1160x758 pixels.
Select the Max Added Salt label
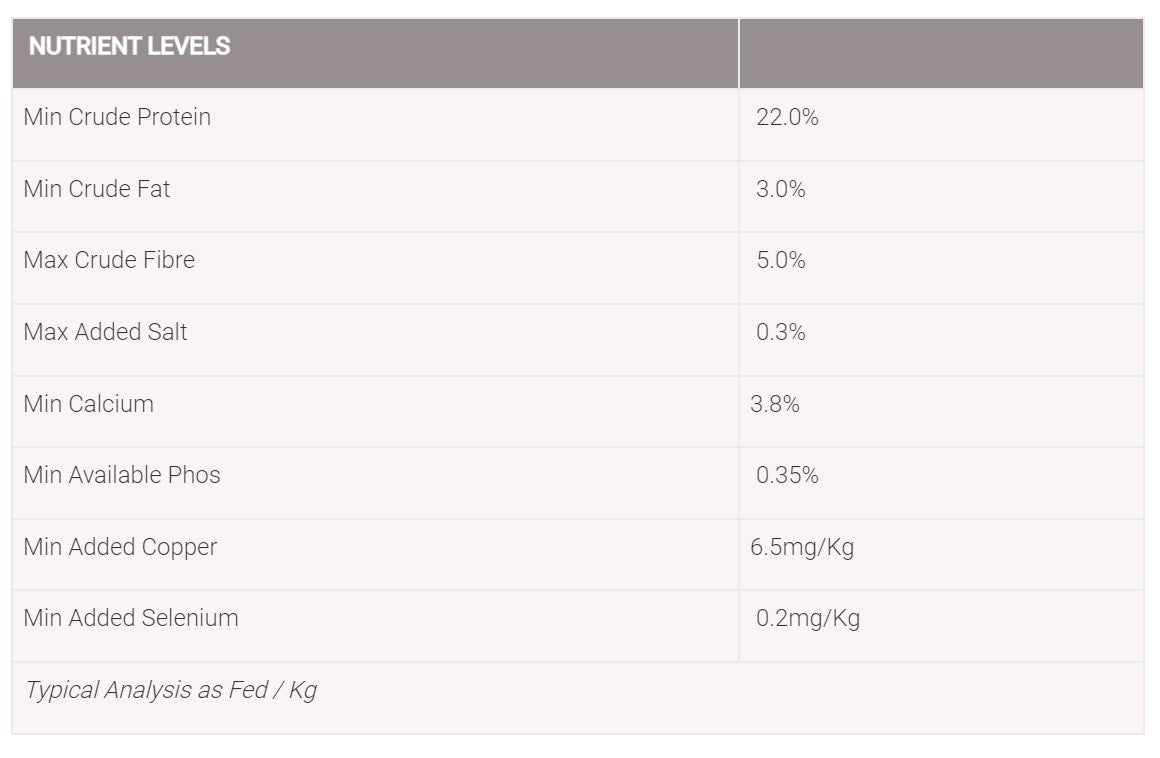pyautogui.click(x=105, y=331)
